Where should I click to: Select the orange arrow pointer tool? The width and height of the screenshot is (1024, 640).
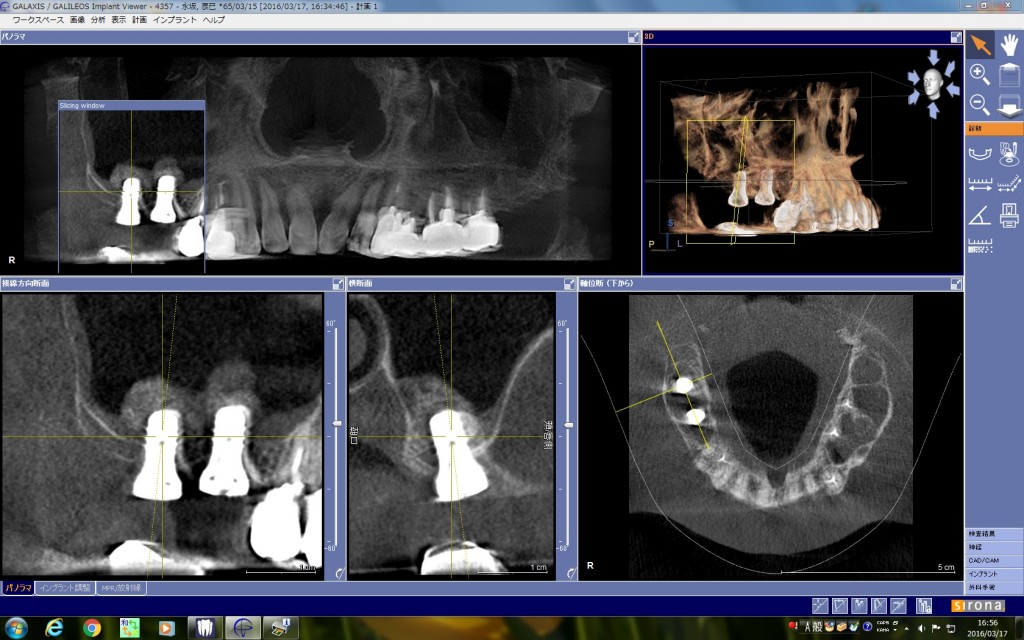pyautogui.click(x=980, y=45)
